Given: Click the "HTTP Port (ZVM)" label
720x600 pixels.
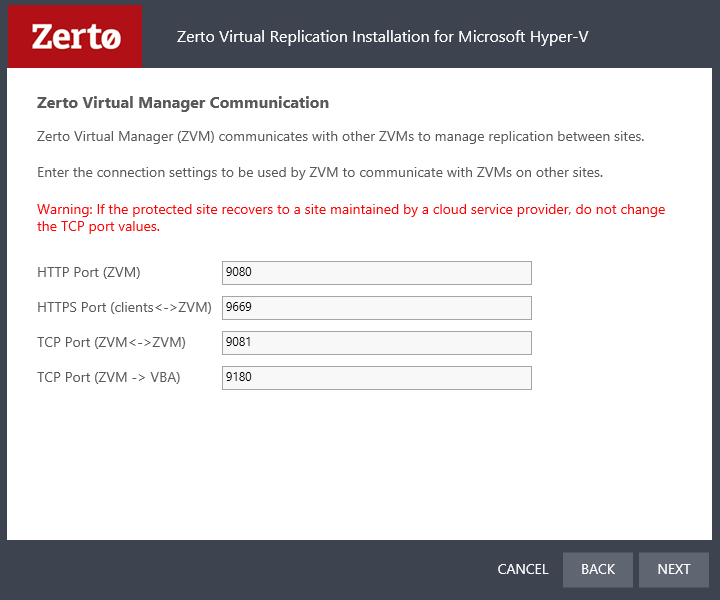Looking at the screenshot, I should (x=89, y=272).
